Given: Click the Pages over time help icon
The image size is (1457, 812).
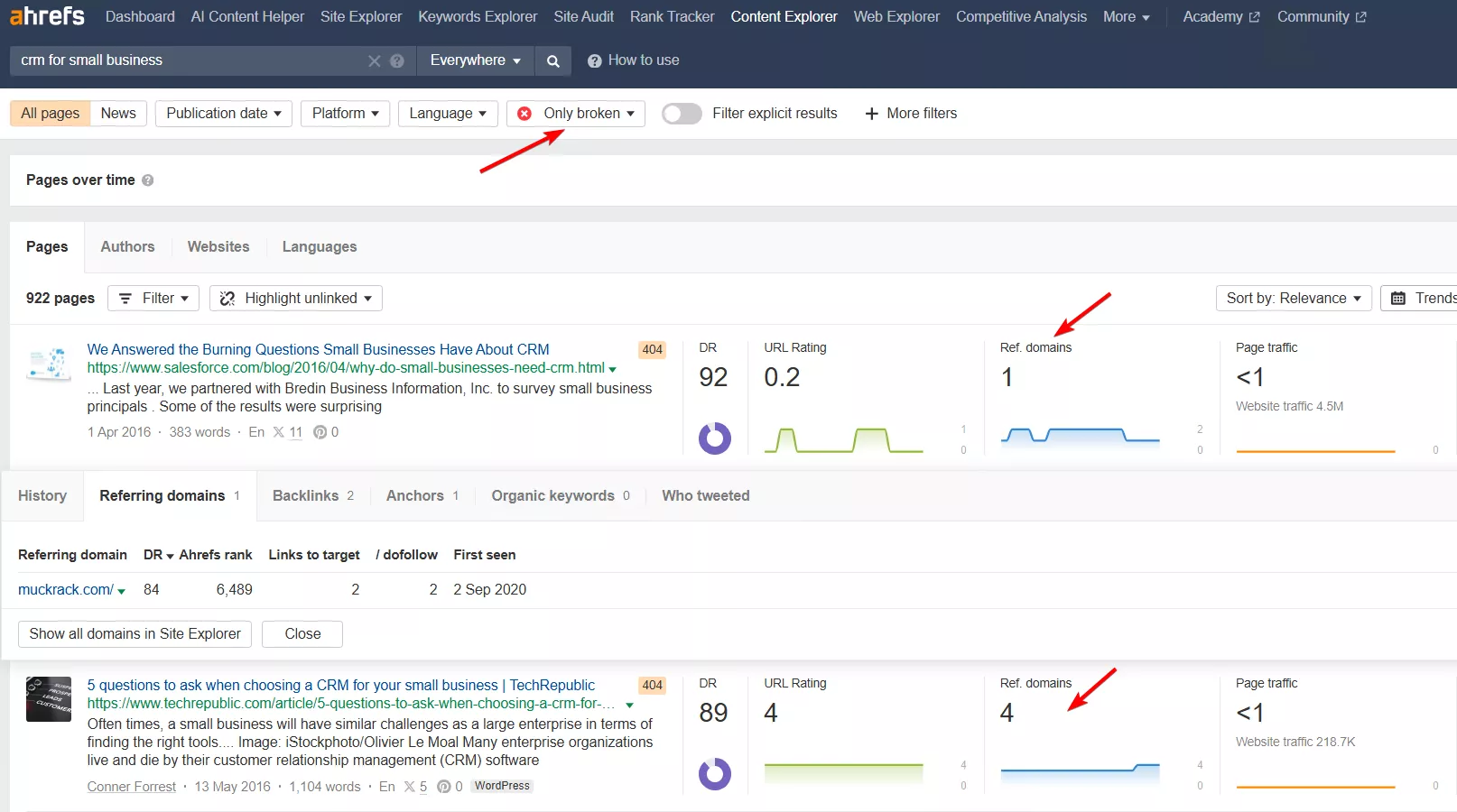Looking at the screenshot, I should (148, 180).
